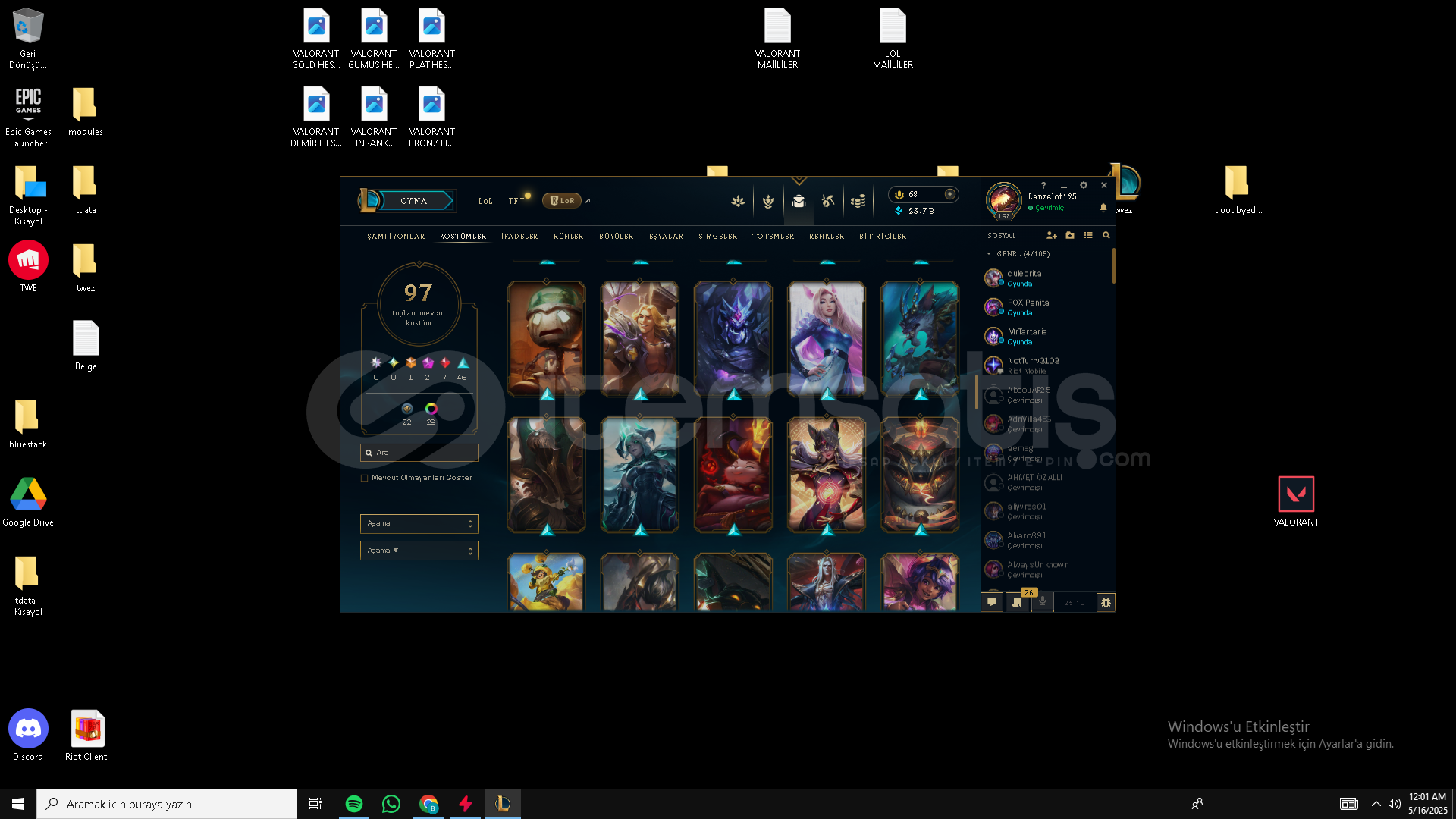Click the OYNA play button
1456x819 pixels.
[416, 201]
